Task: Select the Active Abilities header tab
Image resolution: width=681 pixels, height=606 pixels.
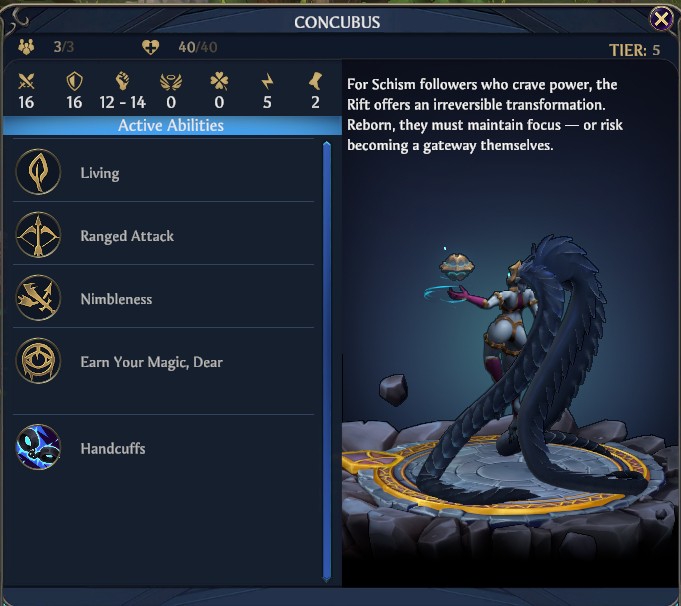Action: pyautogui.click(x=172, y=126)
